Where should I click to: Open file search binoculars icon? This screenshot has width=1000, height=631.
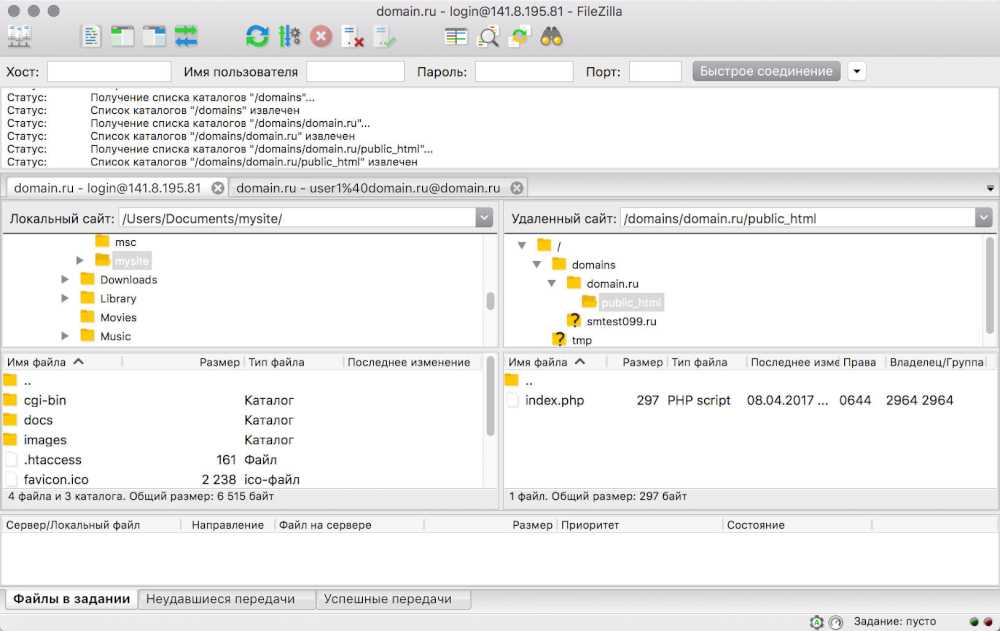pyautogui.click(x=551, y=37)
